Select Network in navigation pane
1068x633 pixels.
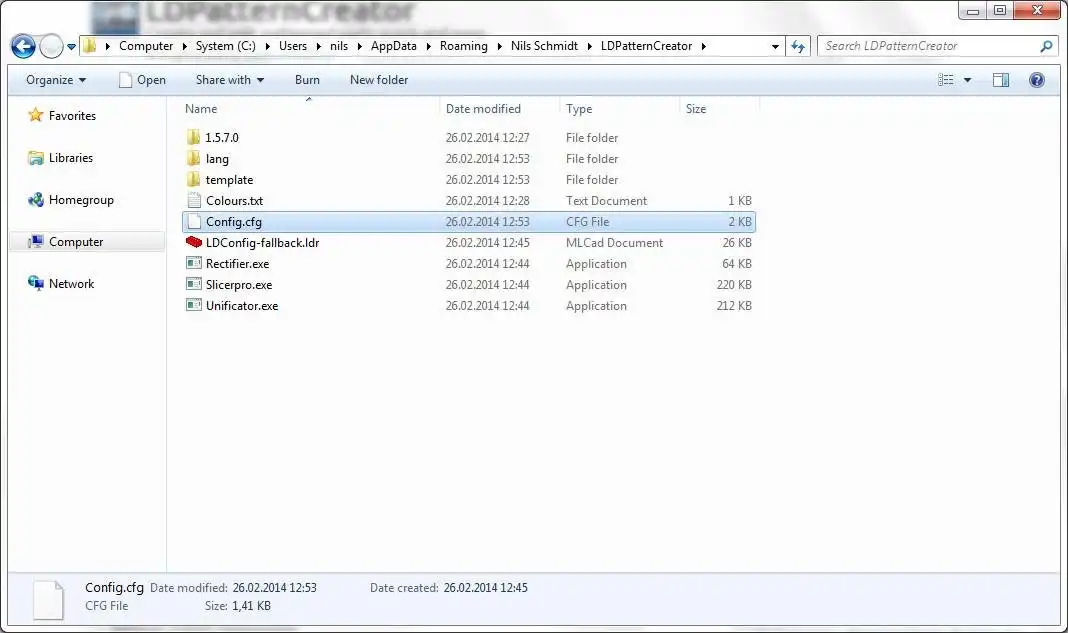72,283
